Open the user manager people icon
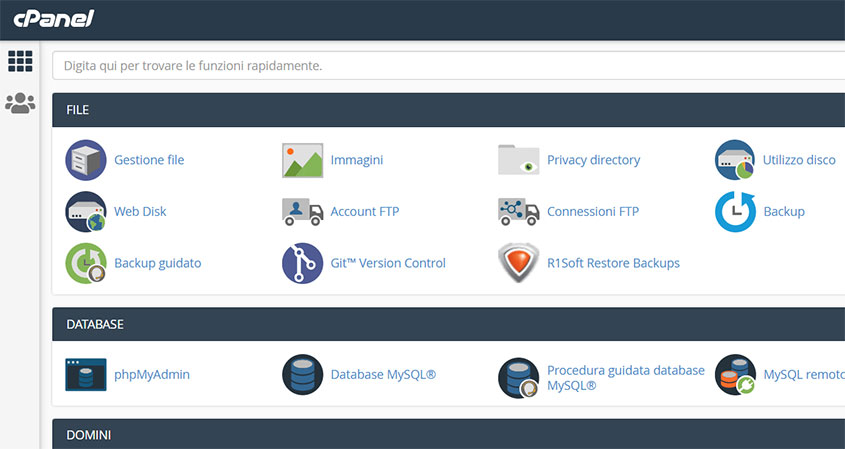Viewport: 845px width, 449px height. pos(20,103)
